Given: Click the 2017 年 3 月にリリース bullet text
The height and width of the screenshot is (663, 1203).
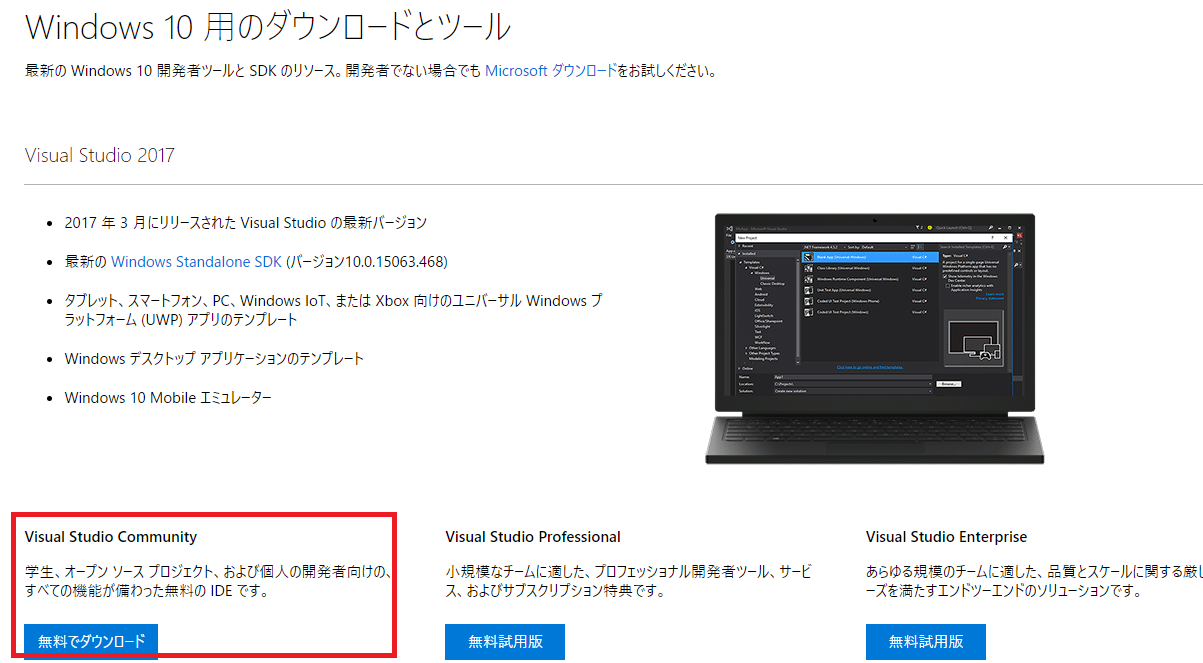Looking at the screenshot, I should pos(246,222).
